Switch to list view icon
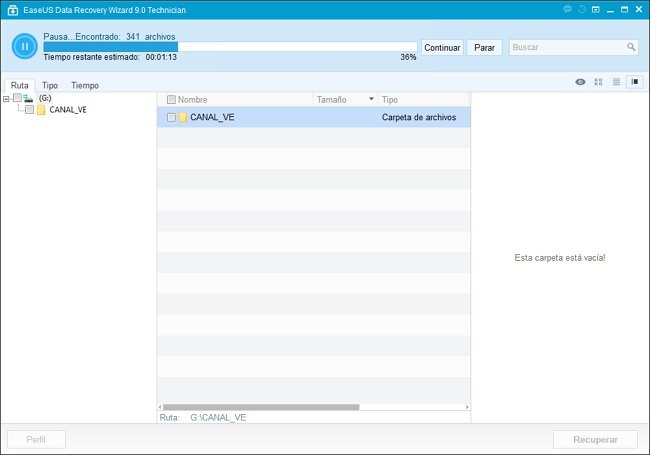650x455 pixels. [x=616, y=82]
